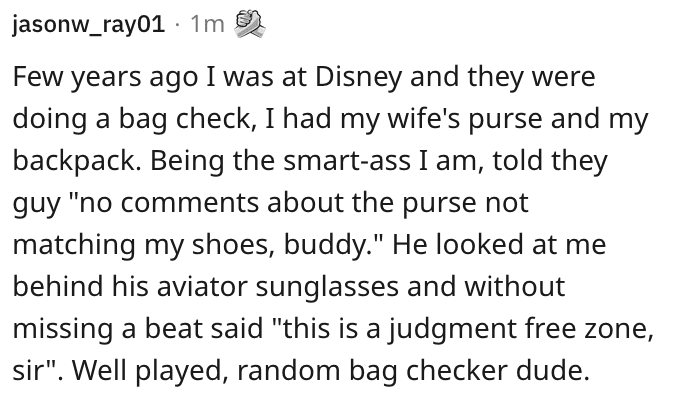Click the 1m comment timestamp
Screen dimensions: 696x400
click(x=207, y=24)
